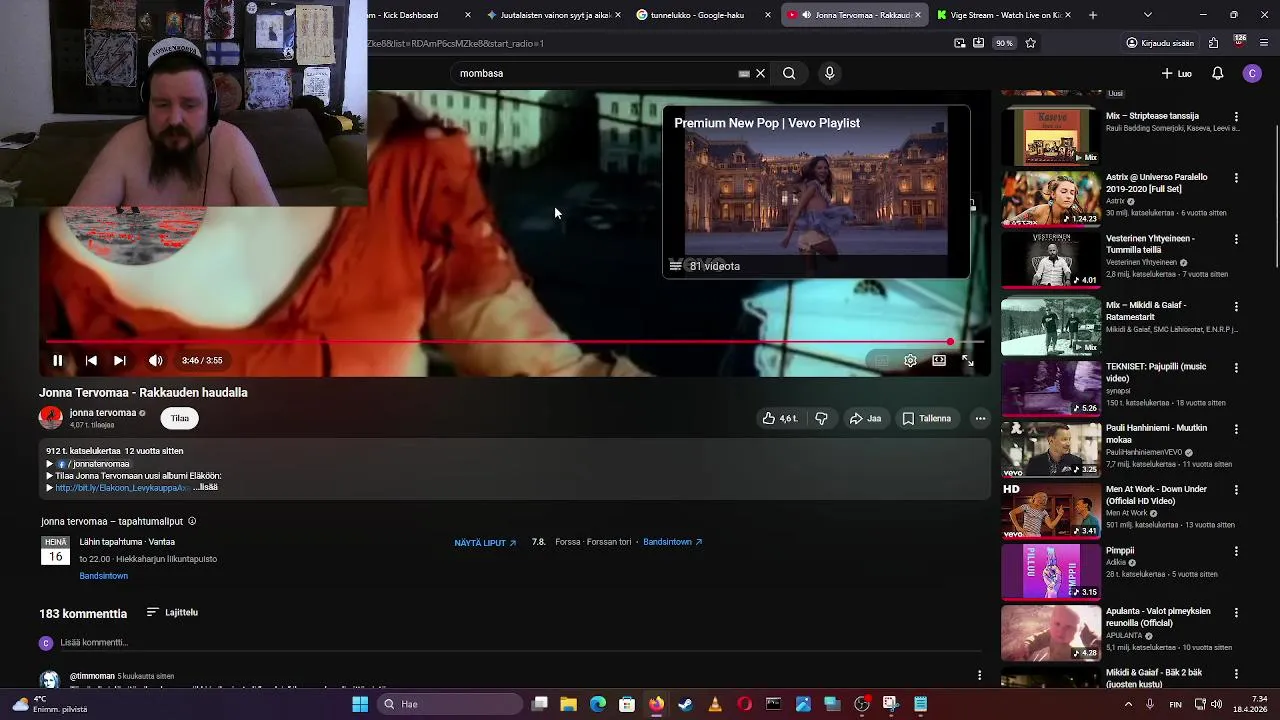Image resolution: width=1280 pixels, height=720 pixels.
Task: Open options for TEKNISET: Pajupilli video
Action: (1236, 368)
